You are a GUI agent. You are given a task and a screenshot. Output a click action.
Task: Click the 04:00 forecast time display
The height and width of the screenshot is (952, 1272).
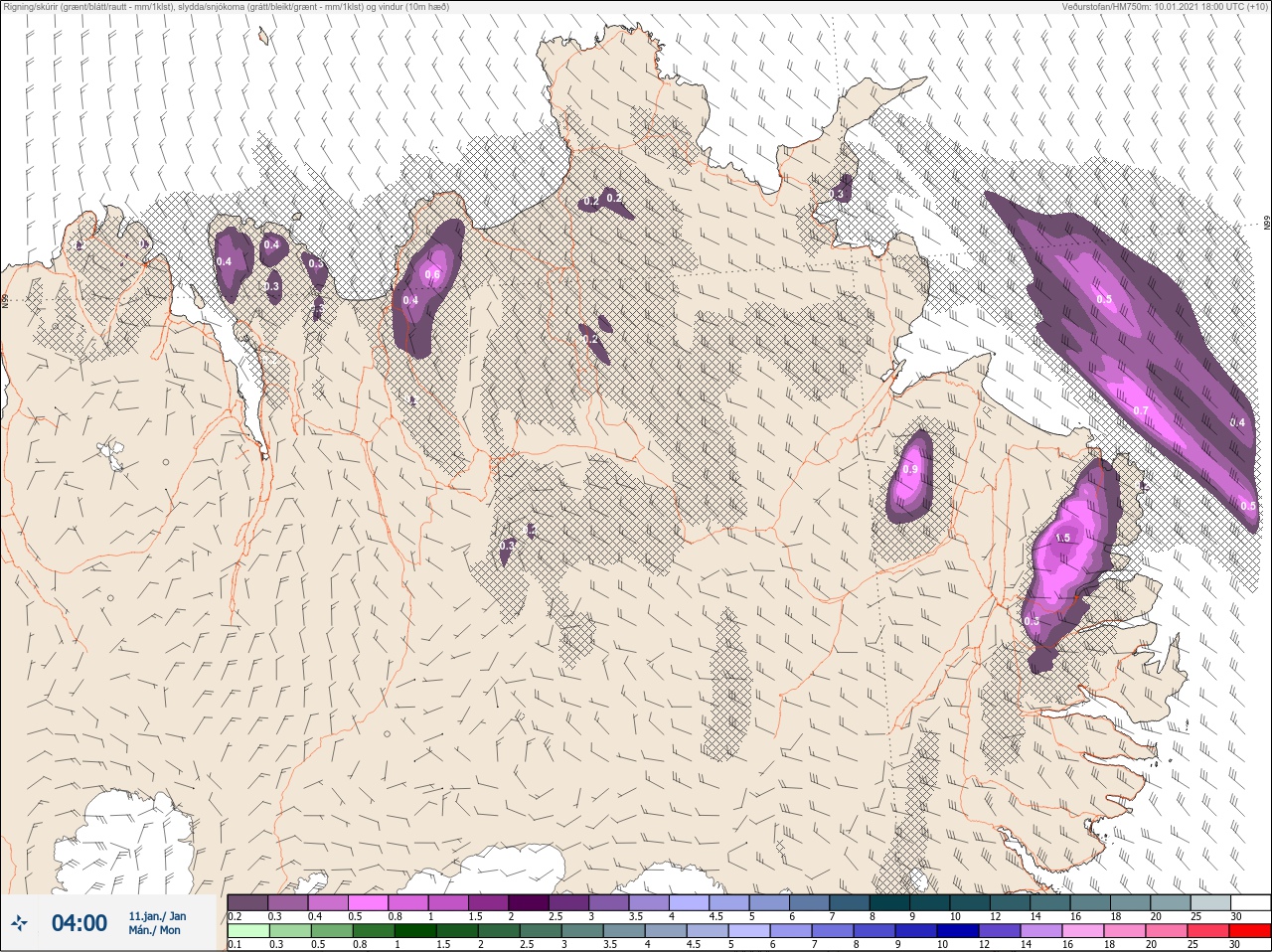[79, 923]
